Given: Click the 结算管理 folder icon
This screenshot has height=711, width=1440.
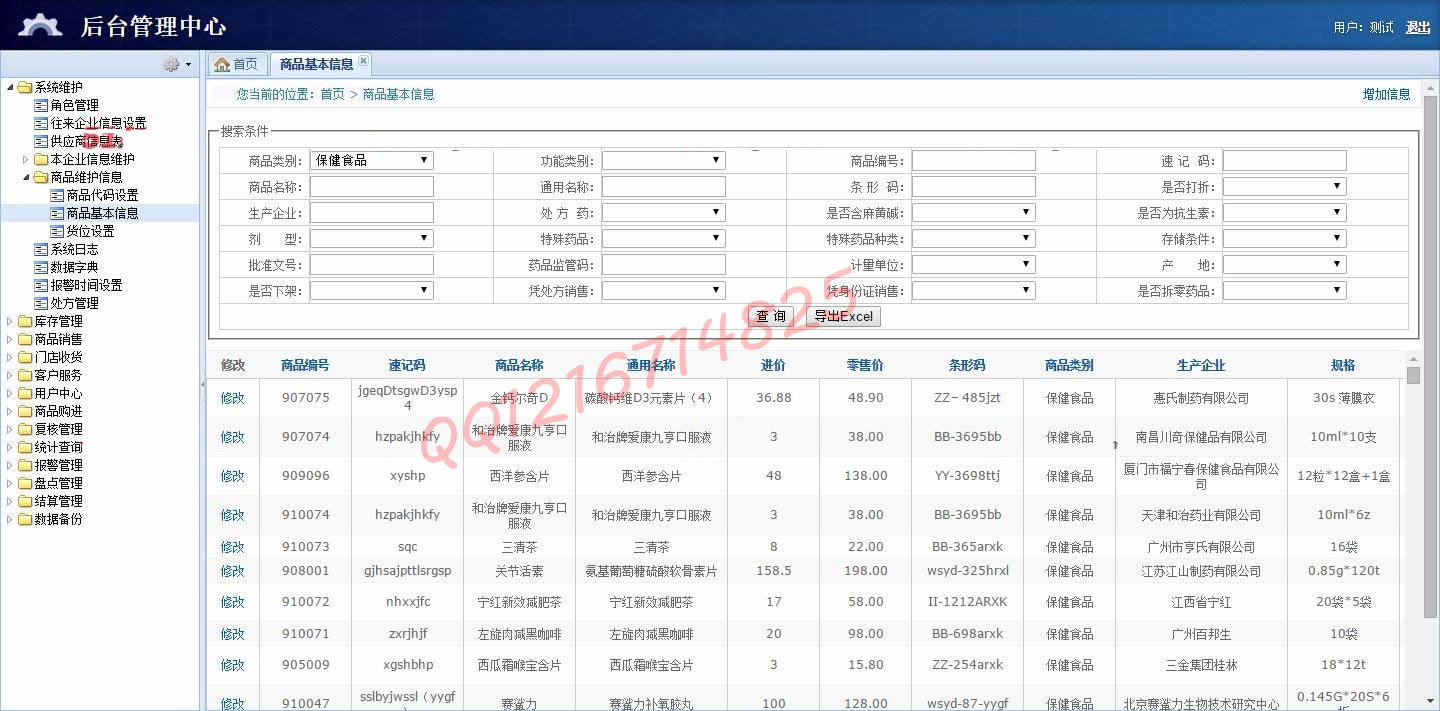Looking at the screenshot, I should click(x=25, y=501).
